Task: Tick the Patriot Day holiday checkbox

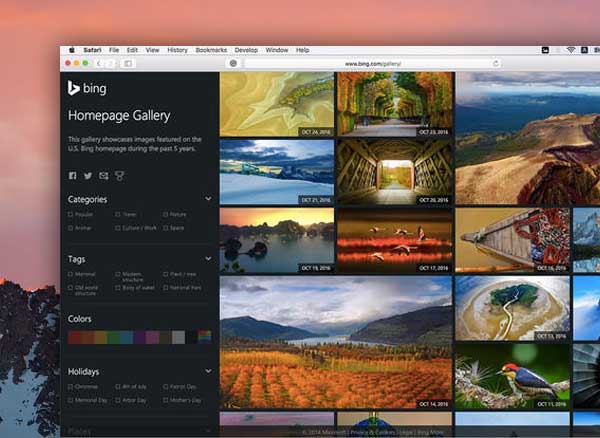Action: [165, 387]
